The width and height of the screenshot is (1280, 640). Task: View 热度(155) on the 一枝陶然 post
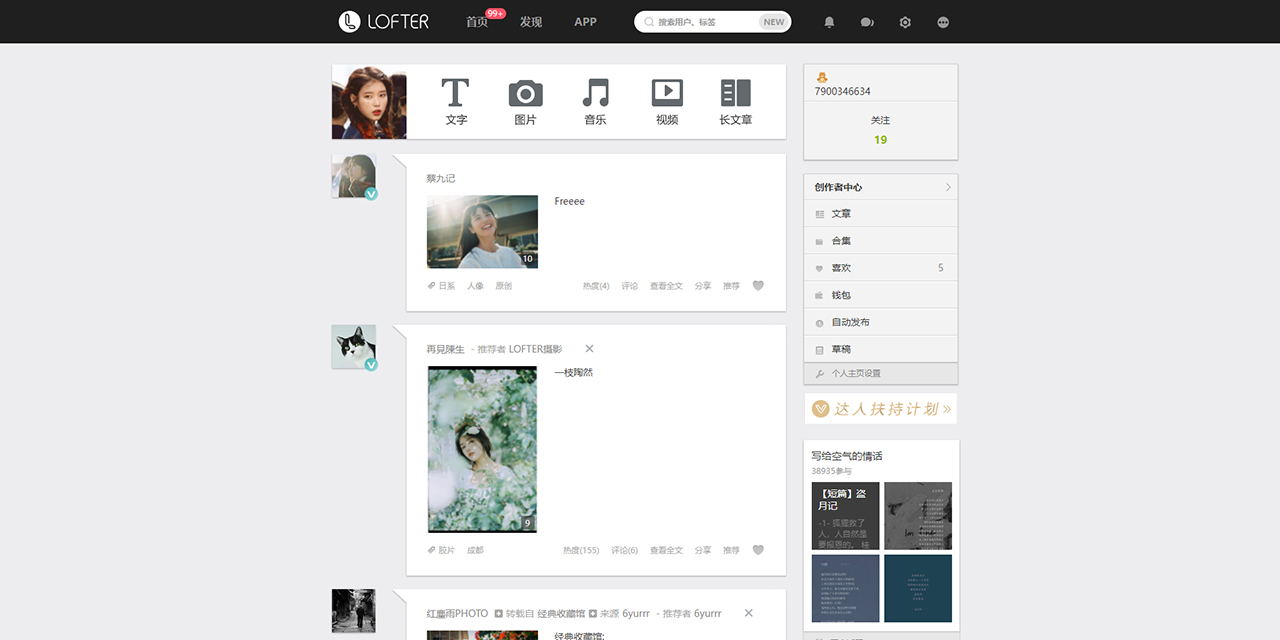click(x=581, y=551)
